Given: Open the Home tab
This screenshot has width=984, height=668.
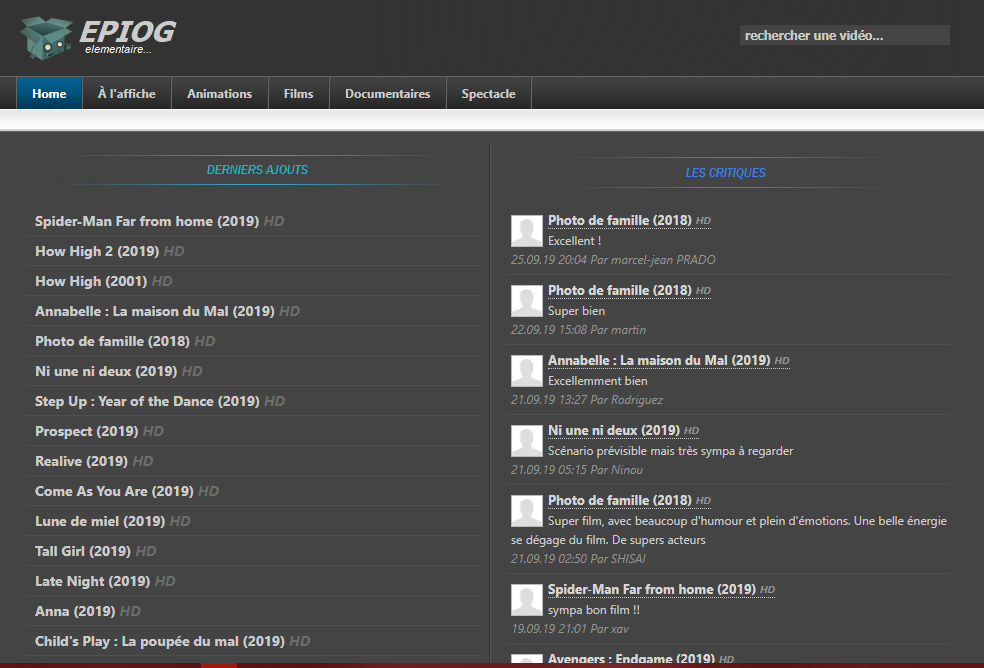Looking at the screenshot, I should pyautogui.click(x=49, y=94).
